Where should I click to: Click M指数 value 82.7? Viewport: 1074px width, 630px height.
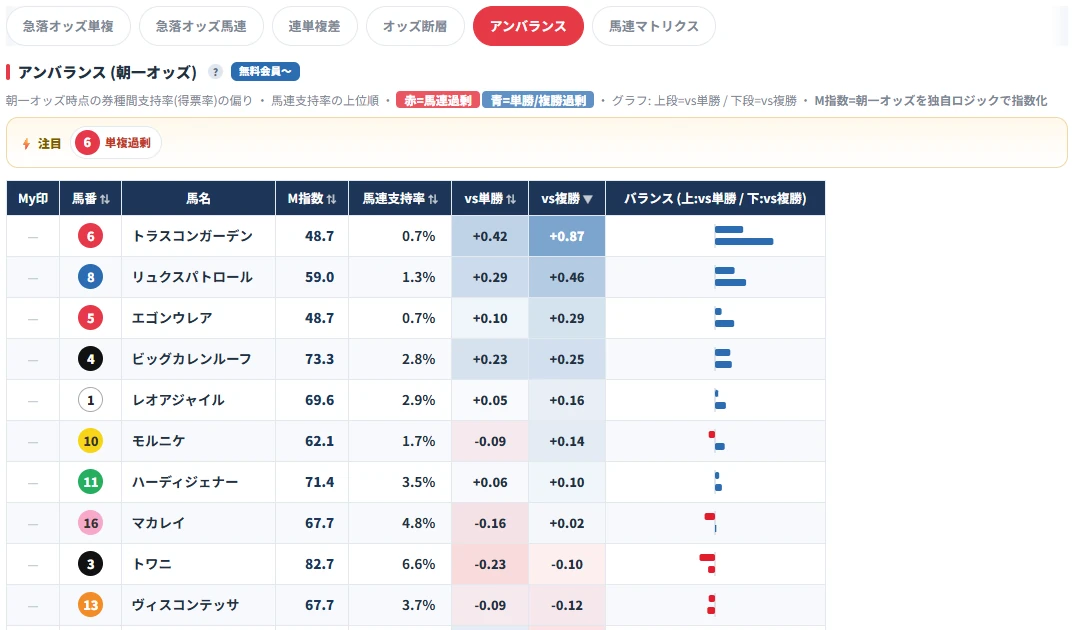point(319,564)
